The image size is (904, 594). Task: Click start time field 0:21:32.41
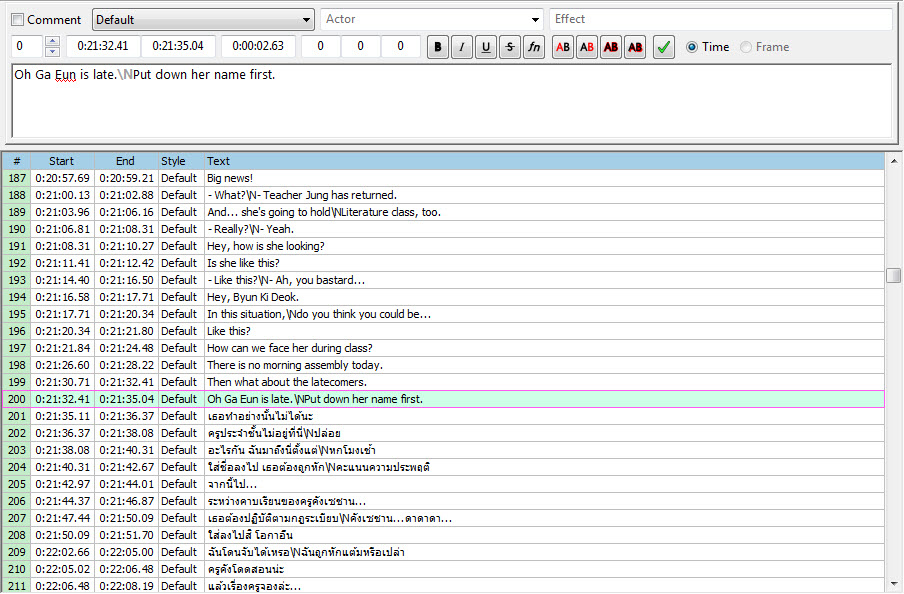coord(103,46)
